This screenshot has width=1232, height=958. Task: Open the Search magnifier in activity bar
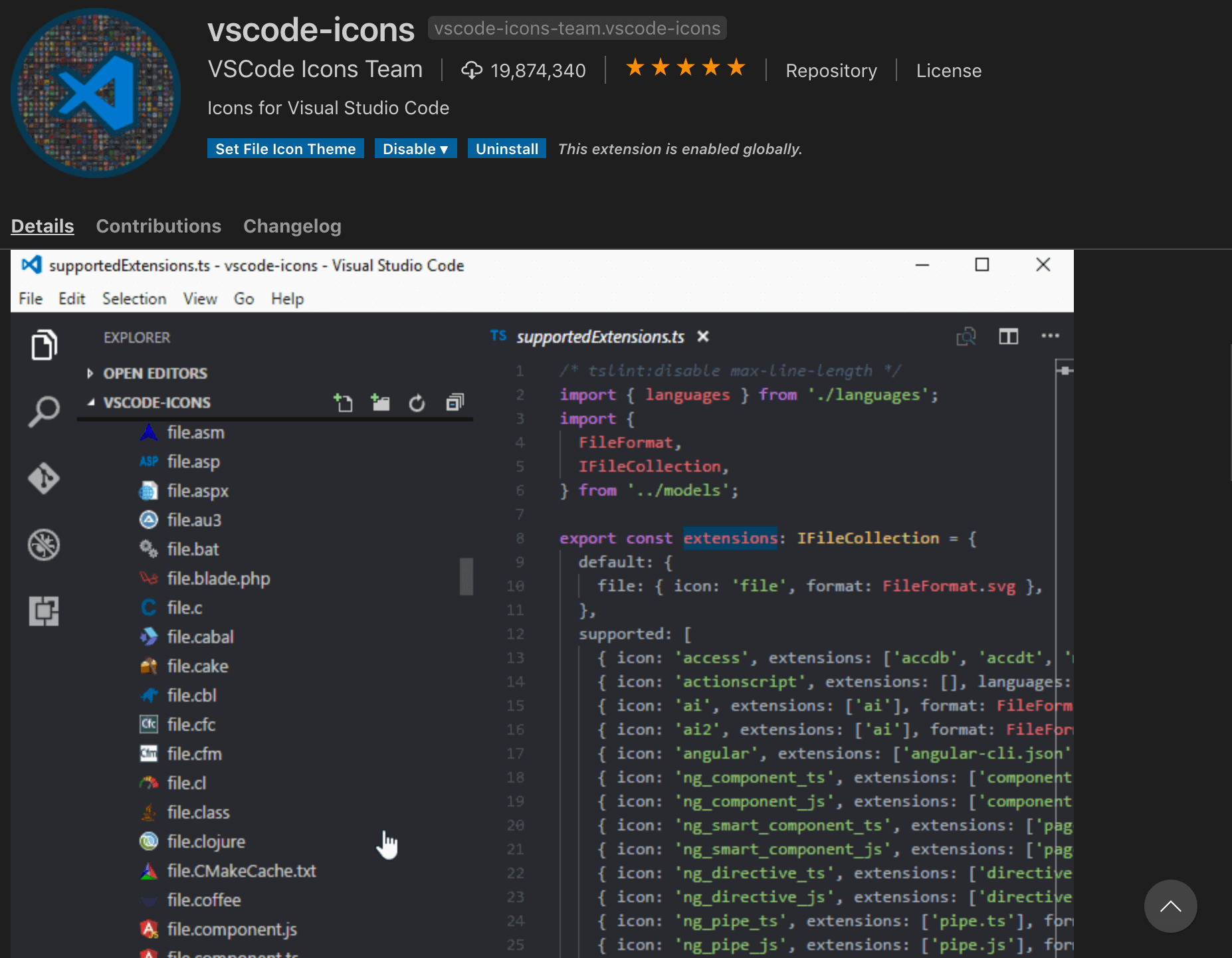point(44,412)
